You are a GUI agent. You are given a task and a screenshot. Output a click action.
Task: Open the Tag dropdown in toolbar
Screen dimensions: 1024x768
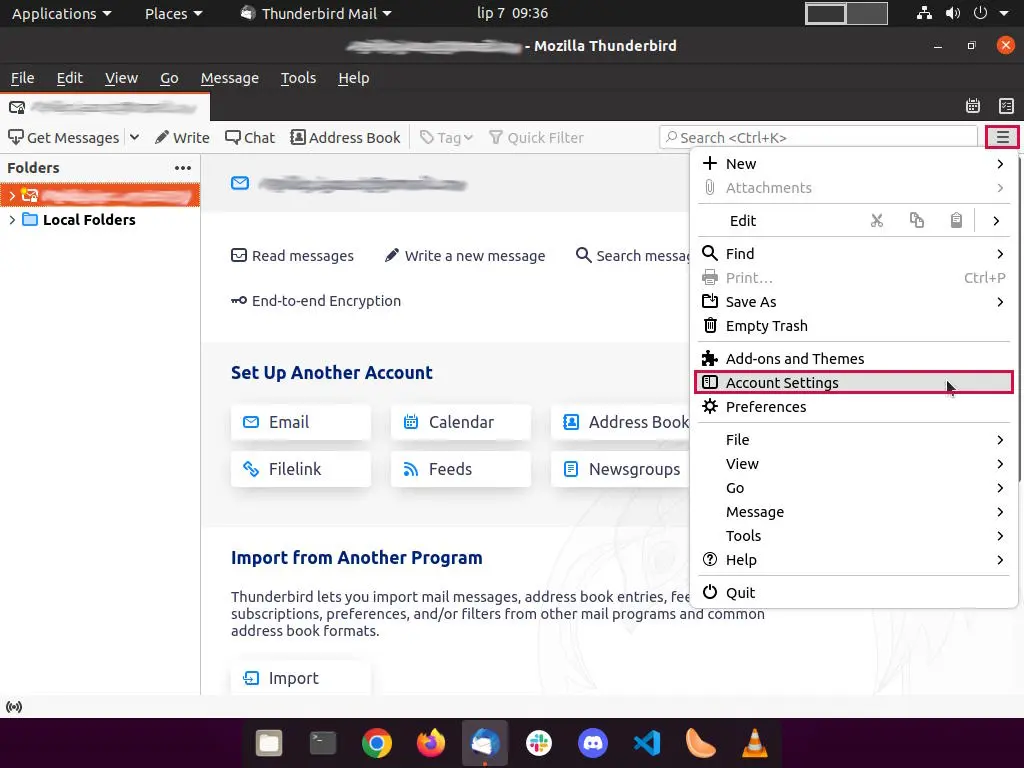(446, 138)
